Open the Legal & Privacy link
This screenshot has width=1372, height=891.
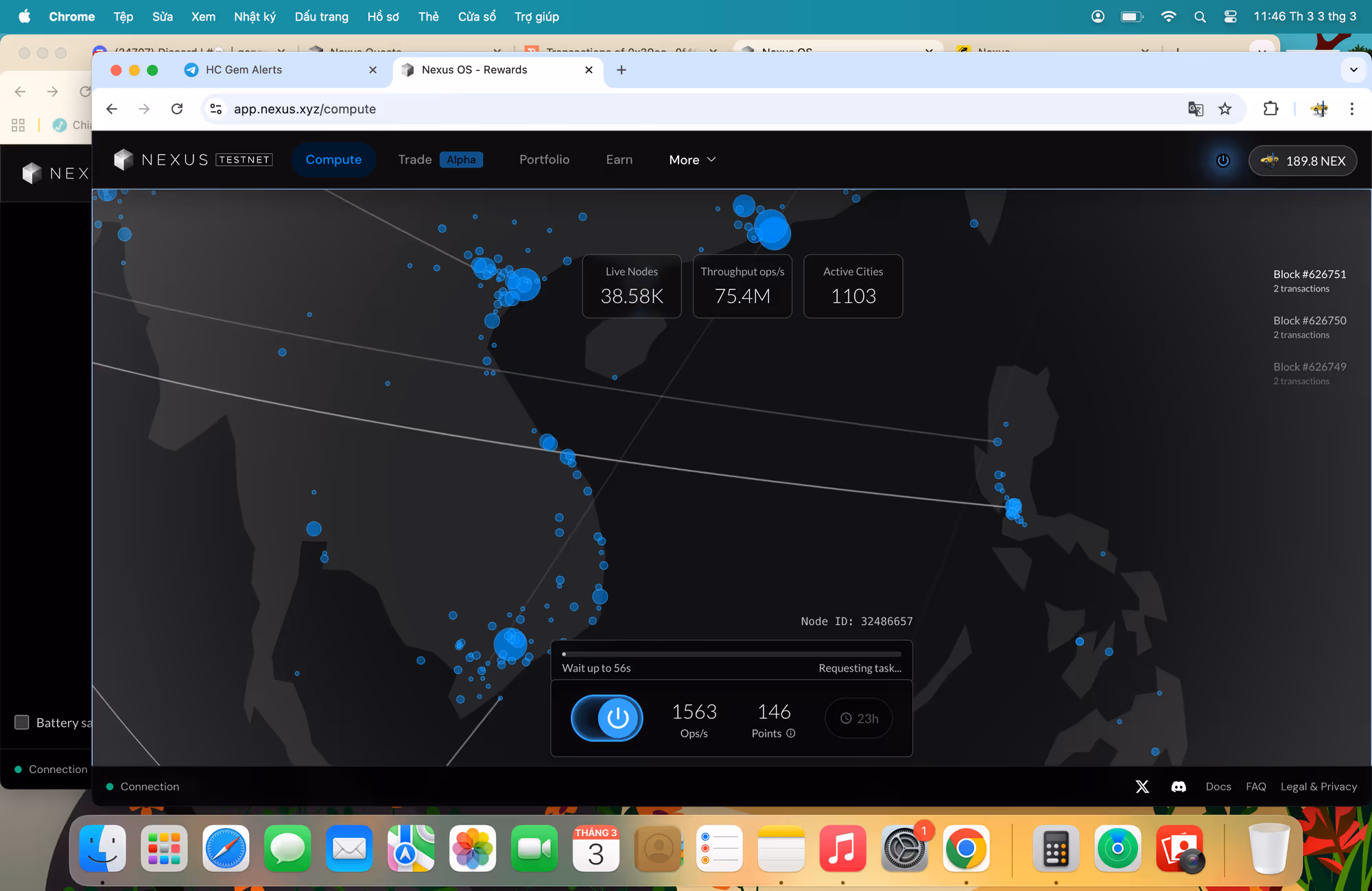click(1318, 787)
